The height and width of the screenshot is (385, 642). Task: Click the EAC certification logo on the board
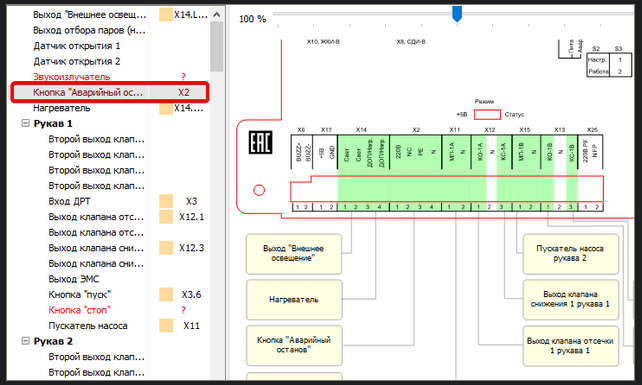point(260,143)
